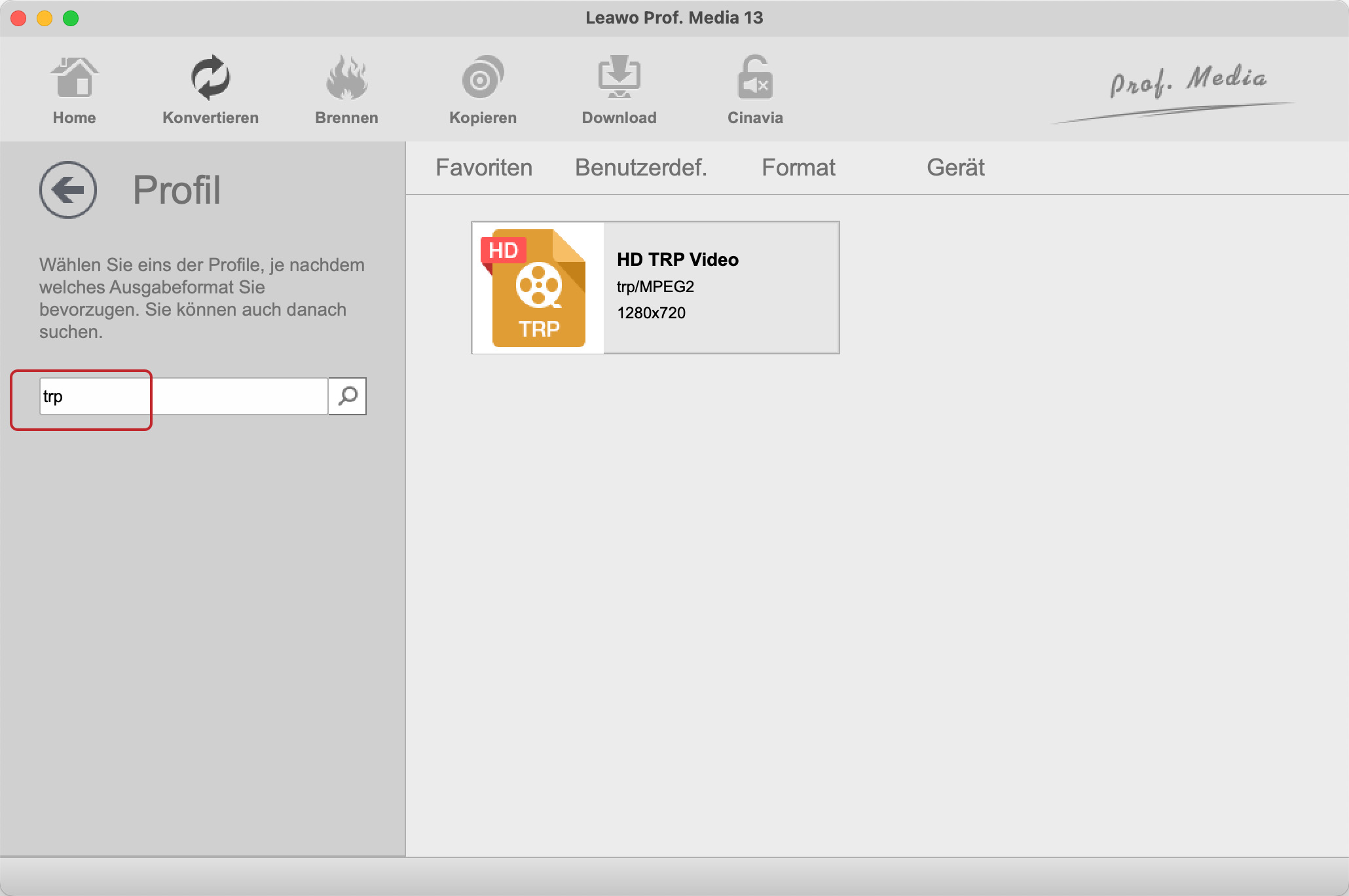Switch to the Benutzerdef. tab
This screenshot has height=896, width=1349.
coord(641,168)
